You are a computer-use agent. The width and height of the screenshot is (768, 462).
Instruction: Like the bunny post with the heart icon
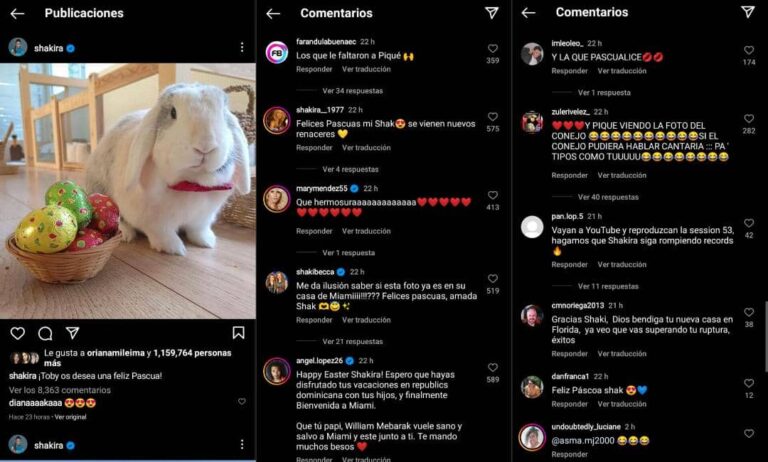18,334
